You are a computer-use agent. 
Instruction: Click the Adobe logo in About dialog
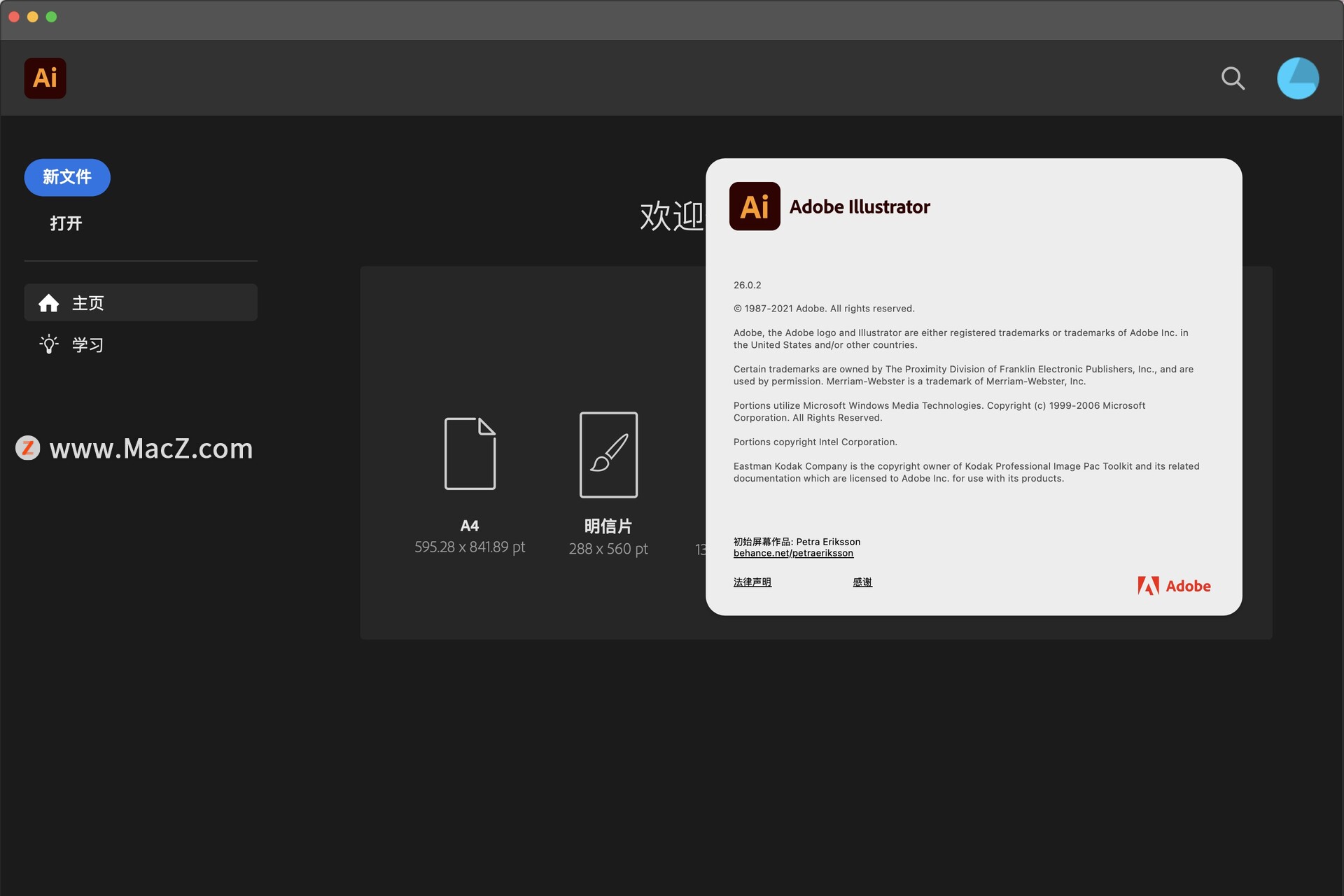[1174, 586]
